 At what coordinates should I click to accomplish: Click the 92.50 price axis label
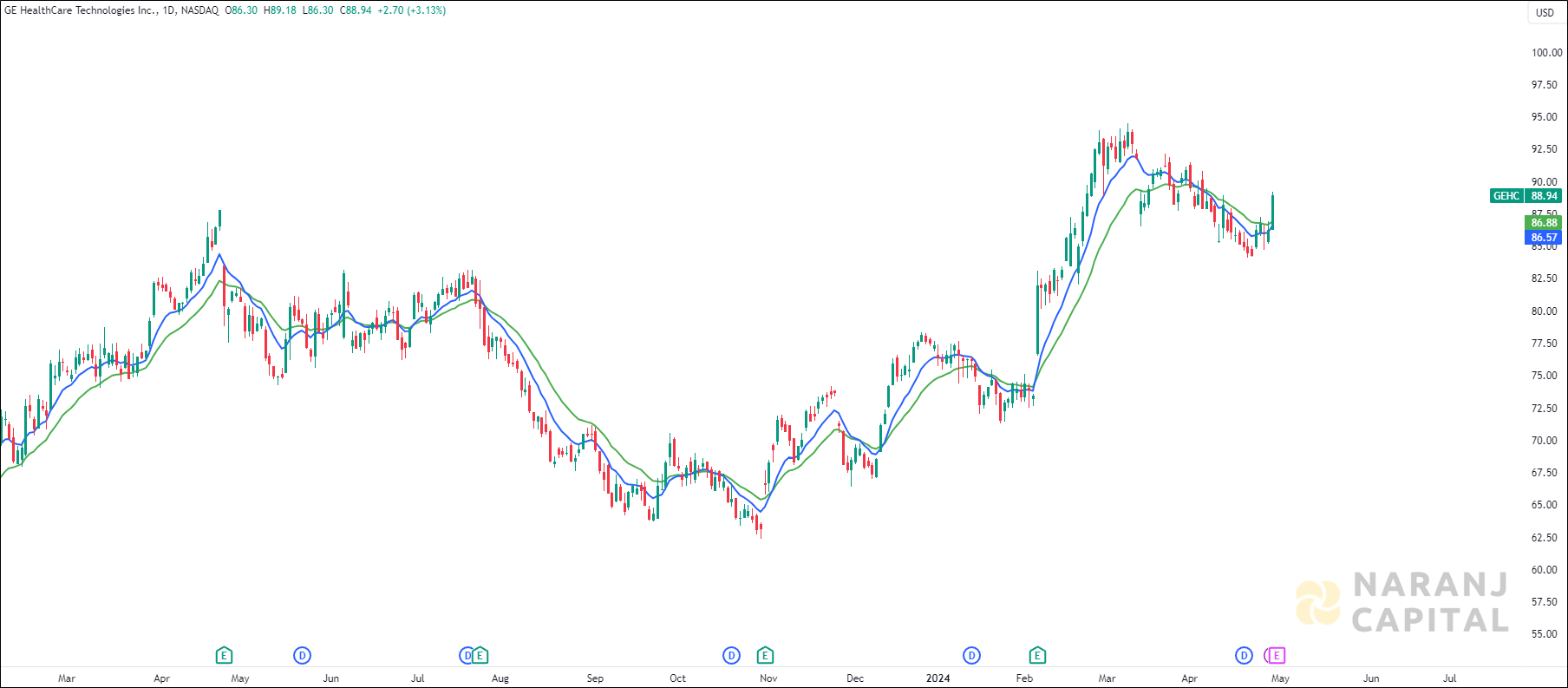pos(1544,149)
